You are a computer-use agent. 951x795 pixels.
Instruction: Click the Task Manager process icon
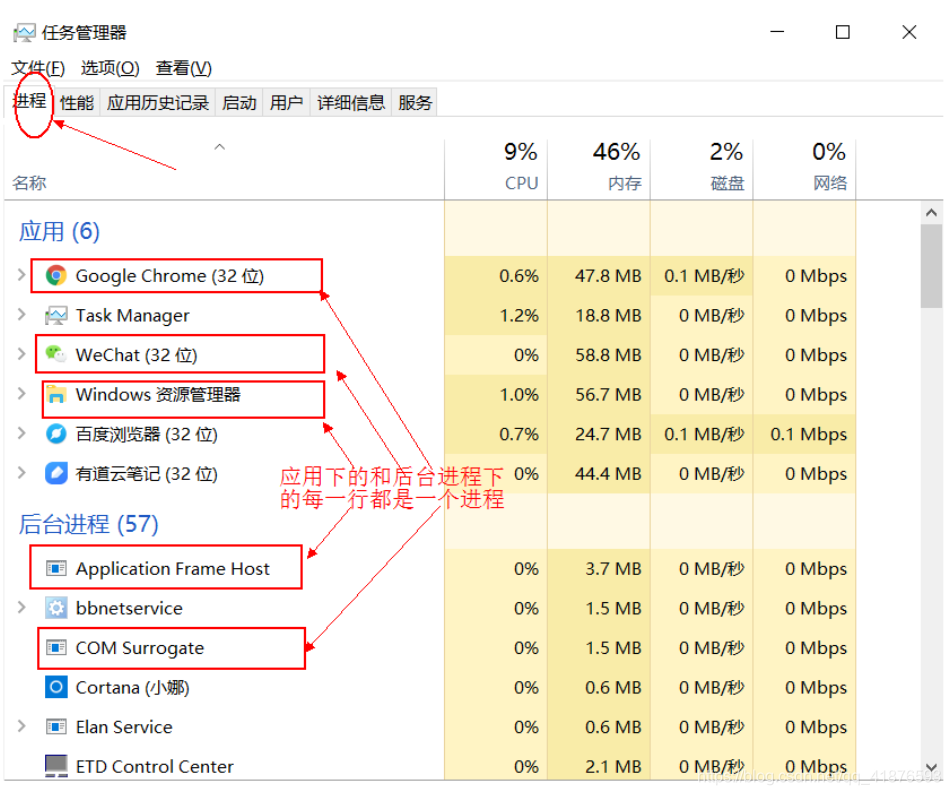coord(56,315)
